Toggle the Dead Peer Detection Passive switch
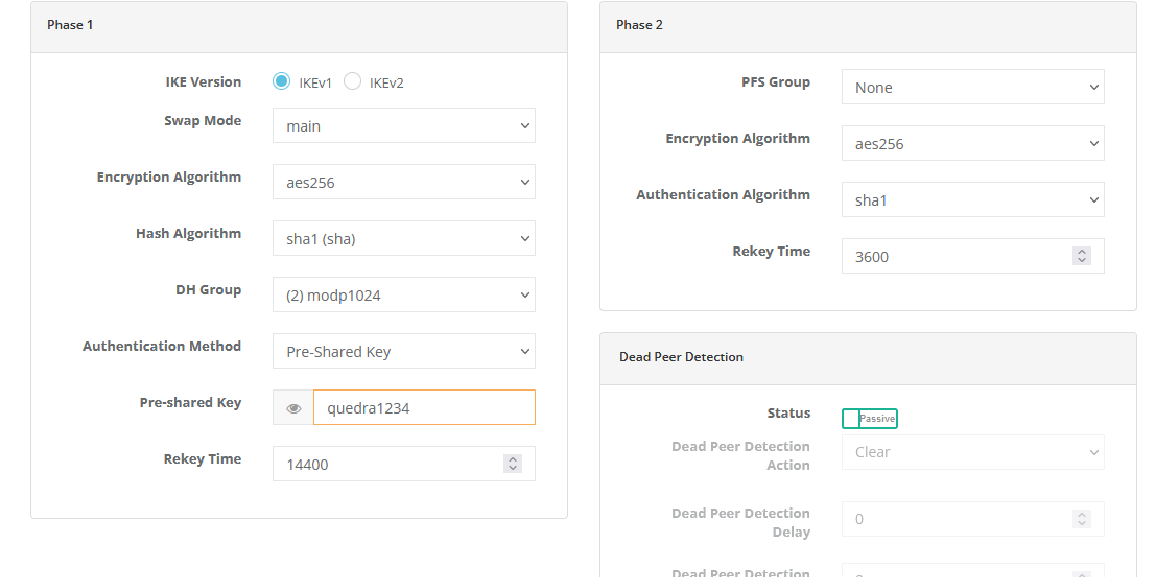The height and width of the screenshot is (577, 1169). [869, 418]
